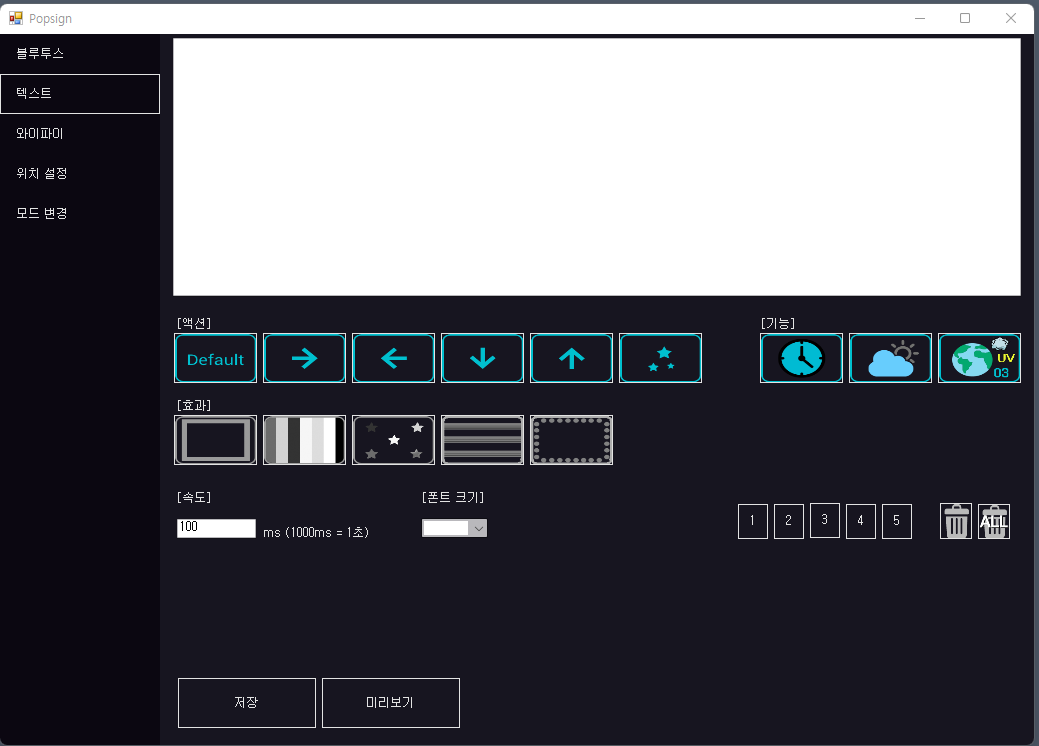The height and width of the screenshot is (746, 1039).
Task: Click inside the large white text area
Action: pos(596,167)
